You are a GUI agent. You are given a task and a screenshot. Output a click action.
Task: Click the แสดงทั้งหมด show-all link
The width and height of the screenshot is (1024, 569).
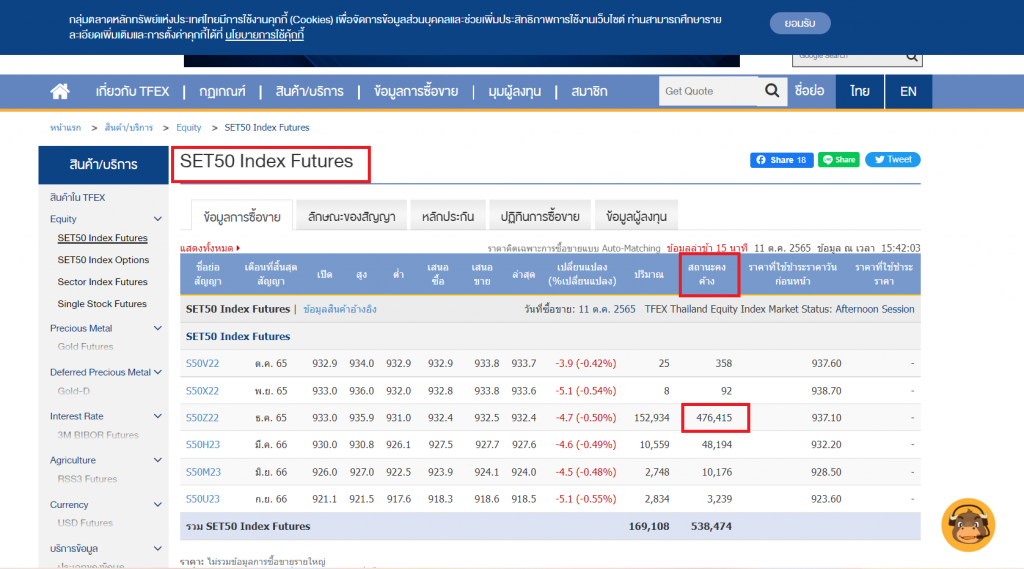[210, 248]
